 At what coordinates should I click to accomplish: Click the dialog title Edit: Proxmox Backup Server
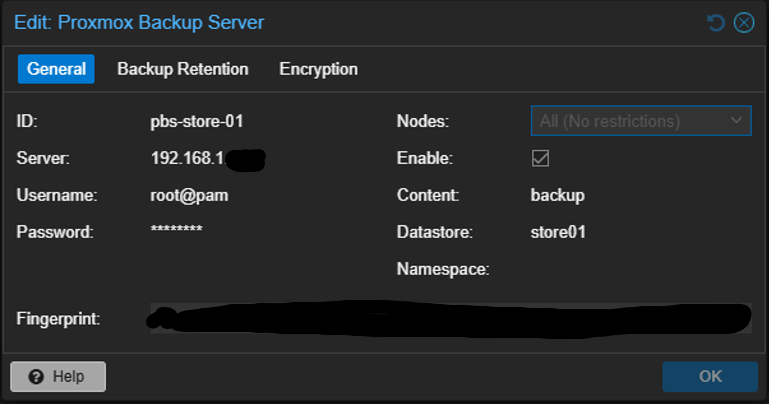coord(139,22)
